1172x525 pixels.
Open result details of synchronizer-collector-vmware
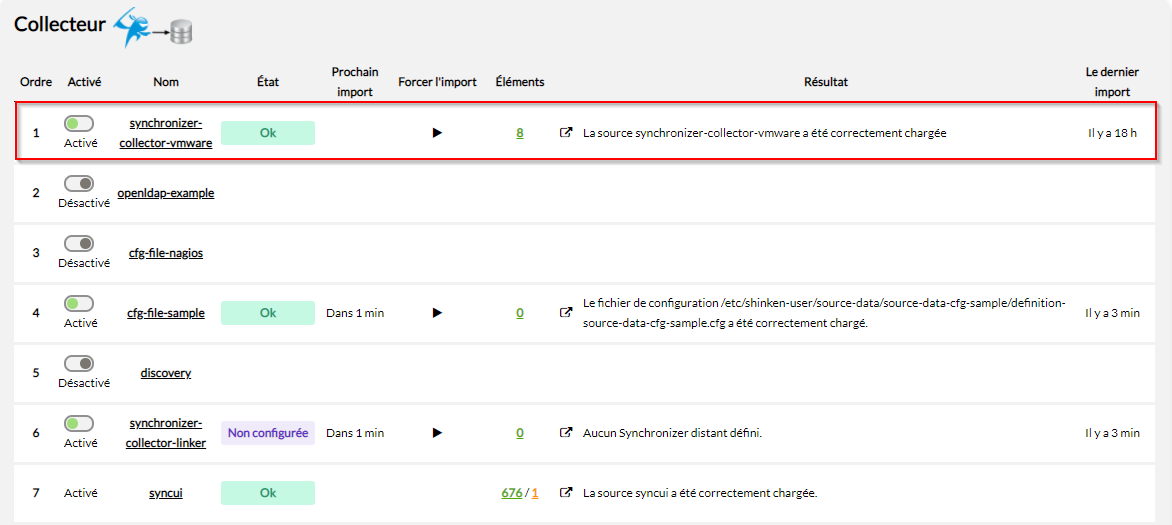click(x=566, y=133)
